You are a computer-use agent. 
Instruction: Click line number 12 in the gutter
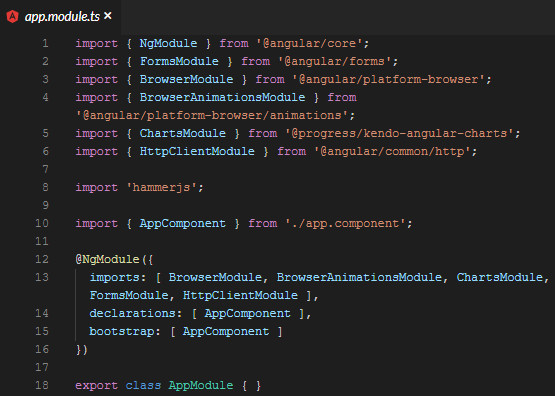[x=42, y=259]
